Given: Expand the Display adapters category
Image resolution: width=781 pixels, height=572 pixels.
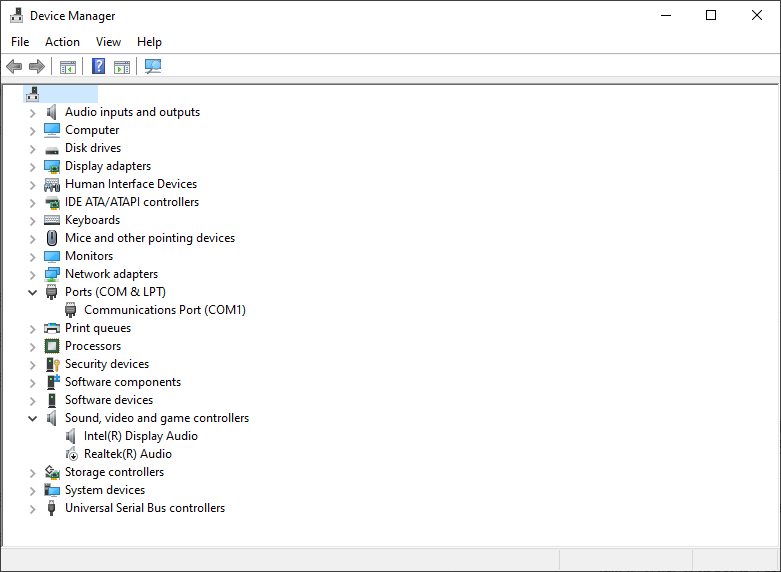Looking at the screenshot, I should (32, 166).
